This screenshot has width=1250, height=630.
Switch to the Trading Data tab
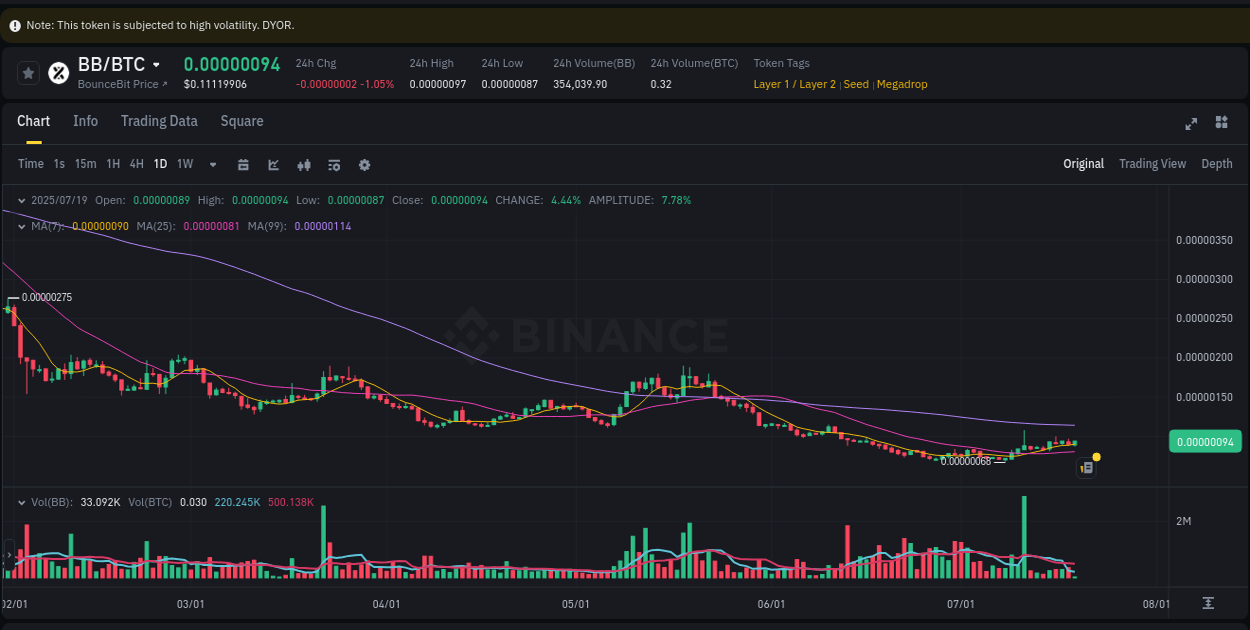point(159,121)
